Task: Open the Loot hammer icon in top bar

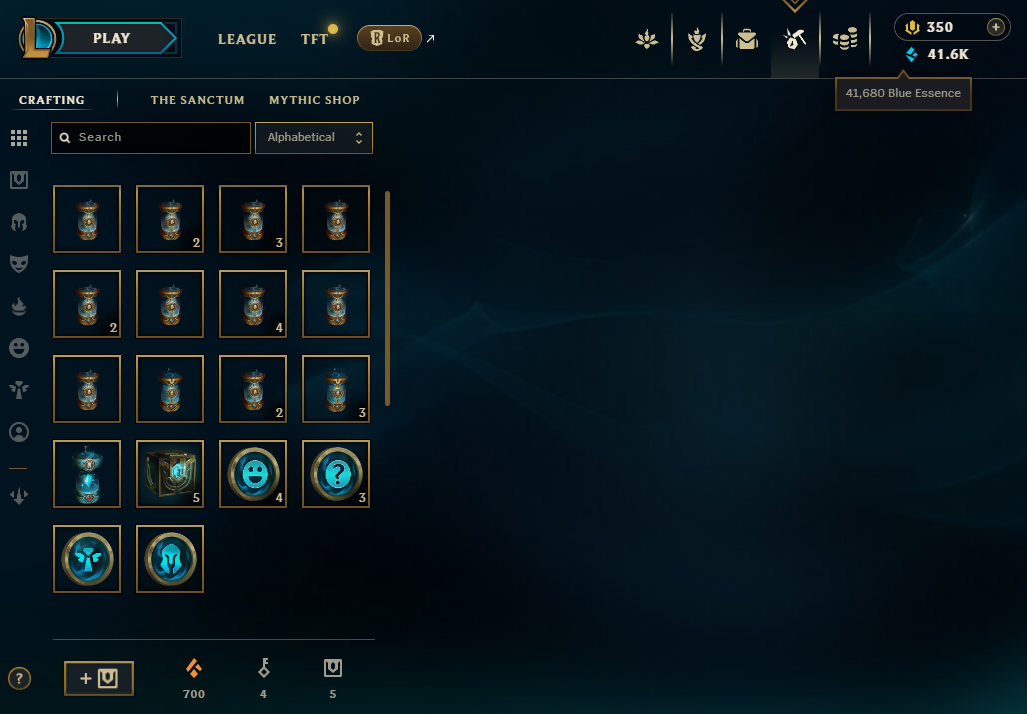Action: 794,39
